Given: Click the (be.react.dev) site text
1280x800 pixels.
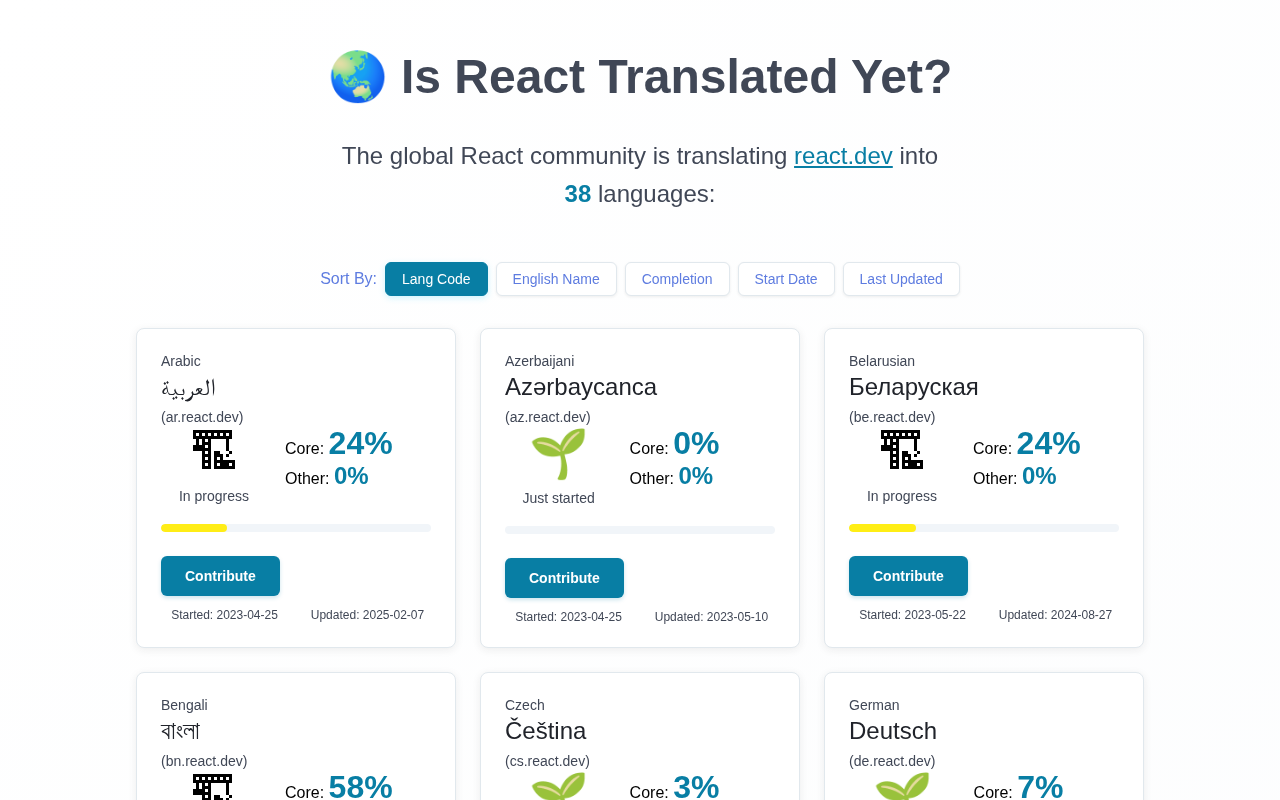Looking at the screenshot, I should point(892,417).
